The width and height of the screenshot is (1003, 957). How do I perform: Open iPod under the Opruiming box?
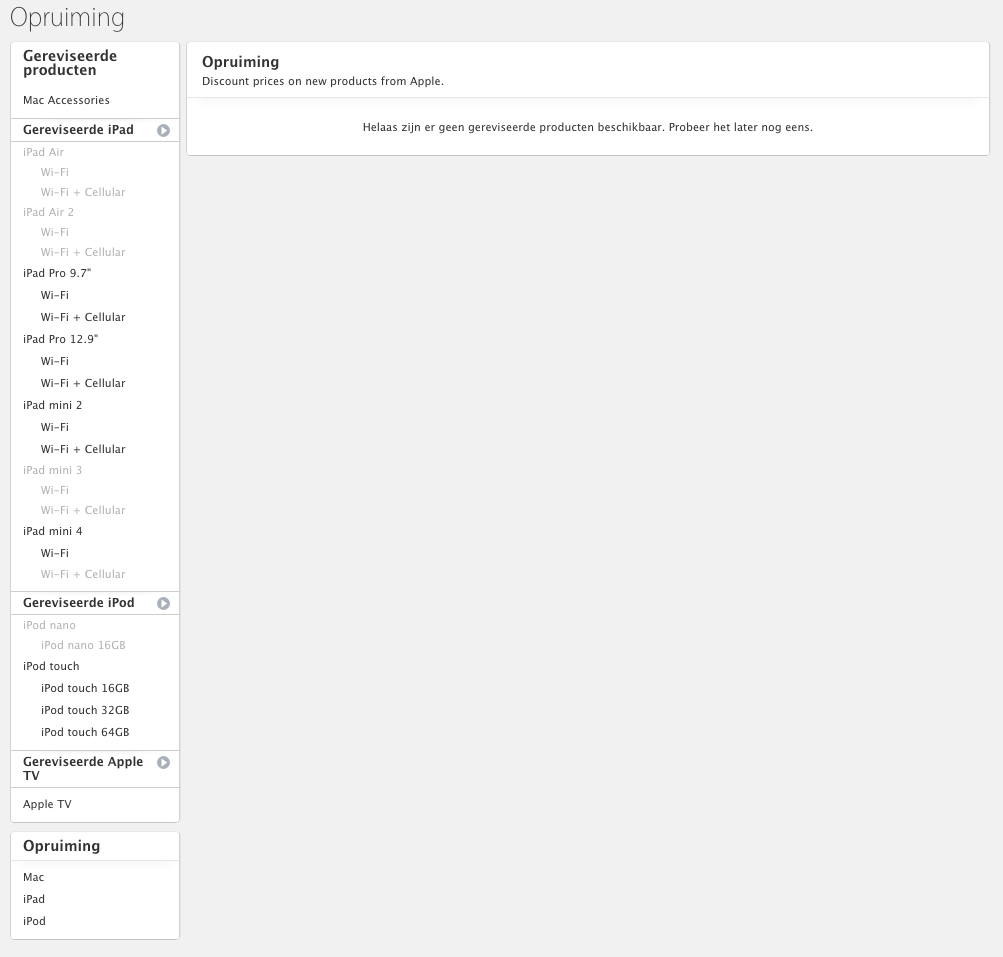point(35,921)
